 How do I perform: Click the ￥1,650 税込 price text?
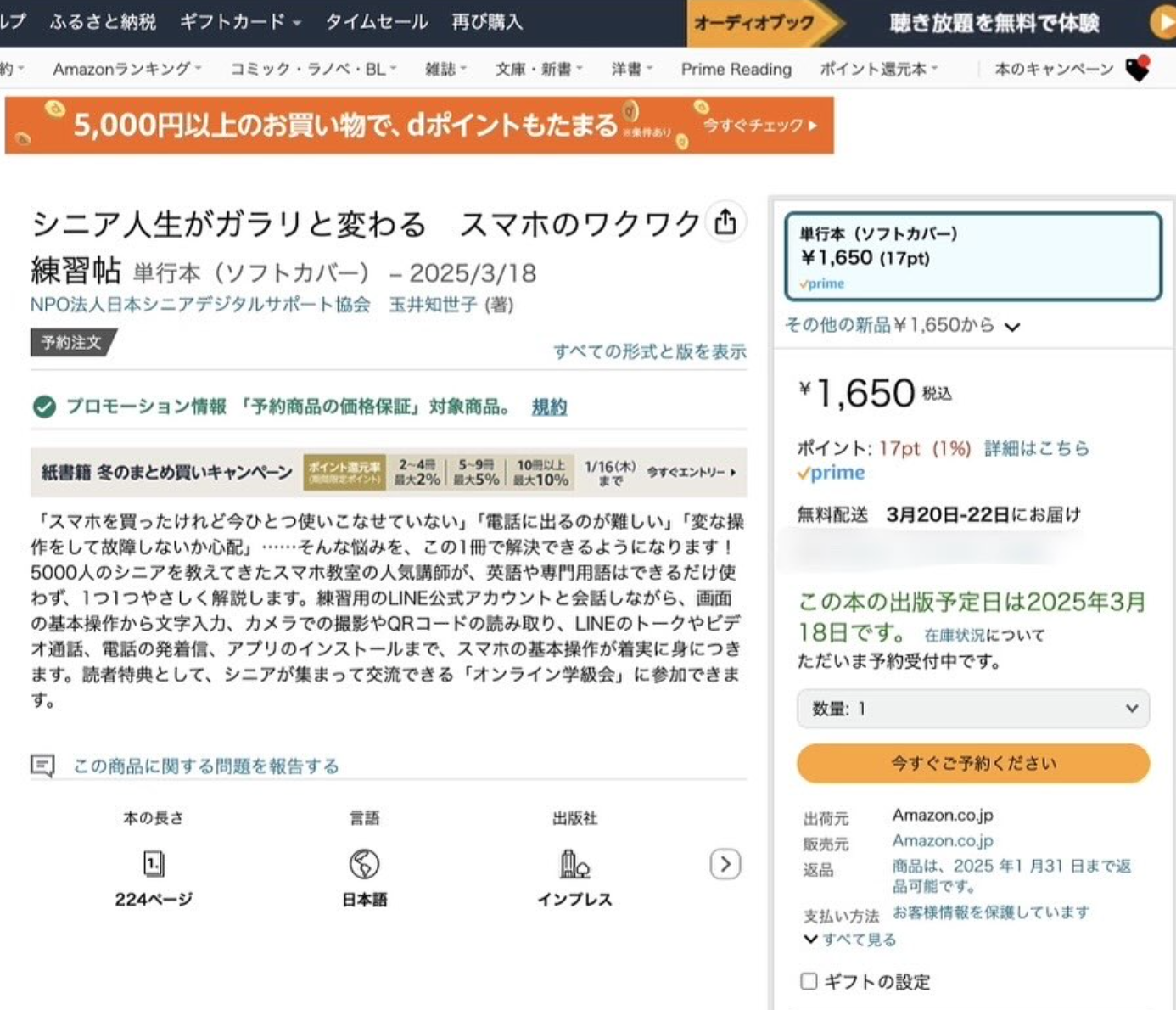pyautogui.click(x=875, y=393)
